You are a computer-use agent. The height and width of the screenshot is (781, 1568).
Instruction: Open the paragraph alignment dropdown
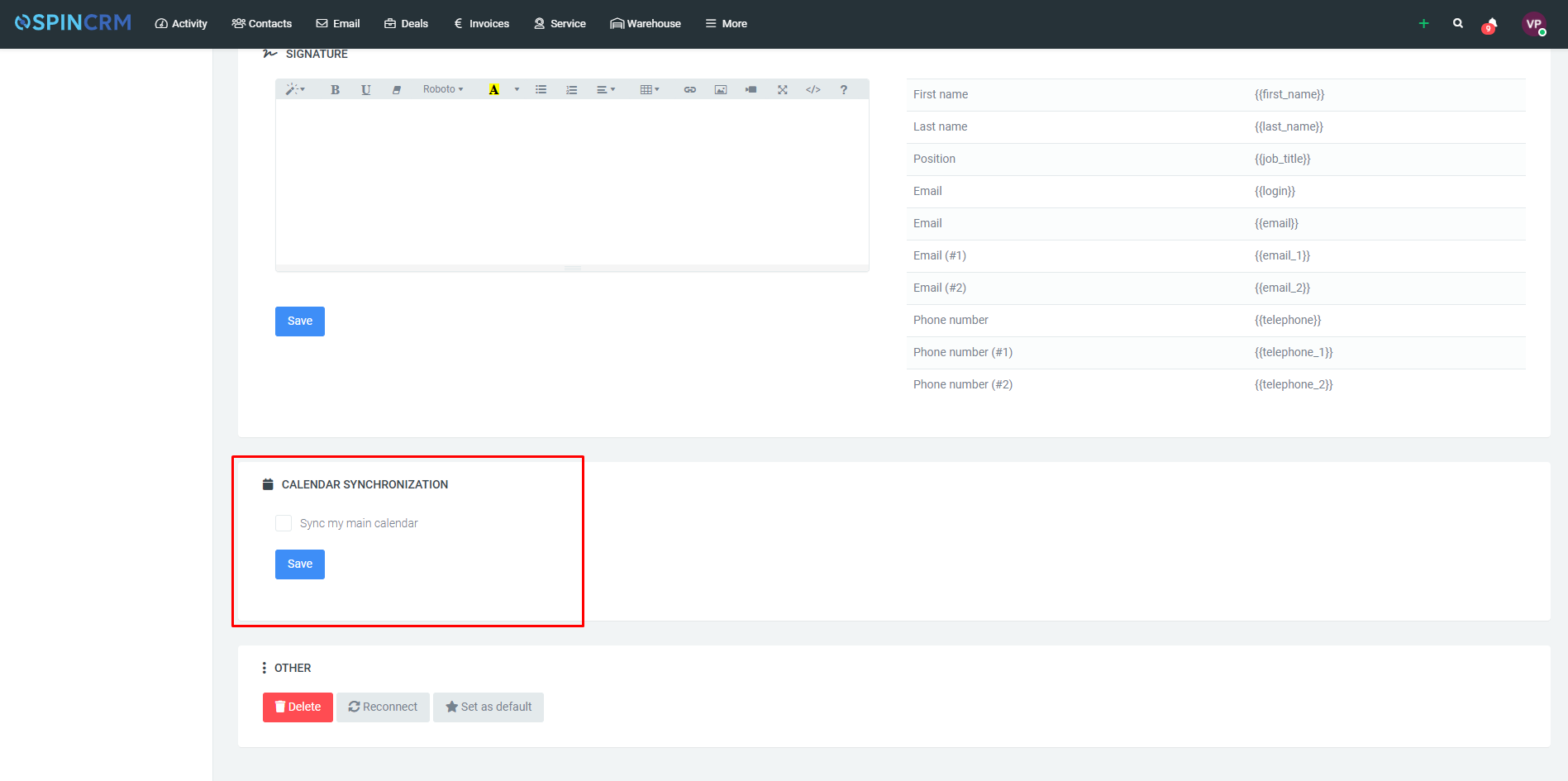(x=606, y=88)
